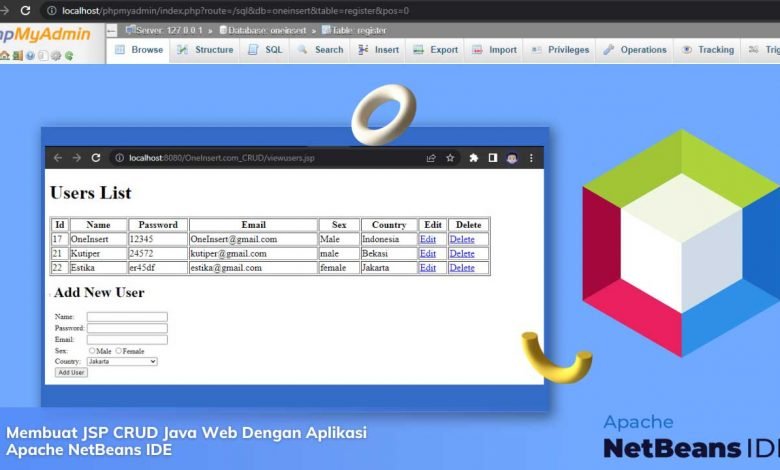The image size is (780, 470).
Task: Click Delete link for OneInsert row
Action: (x=462, y=239)
